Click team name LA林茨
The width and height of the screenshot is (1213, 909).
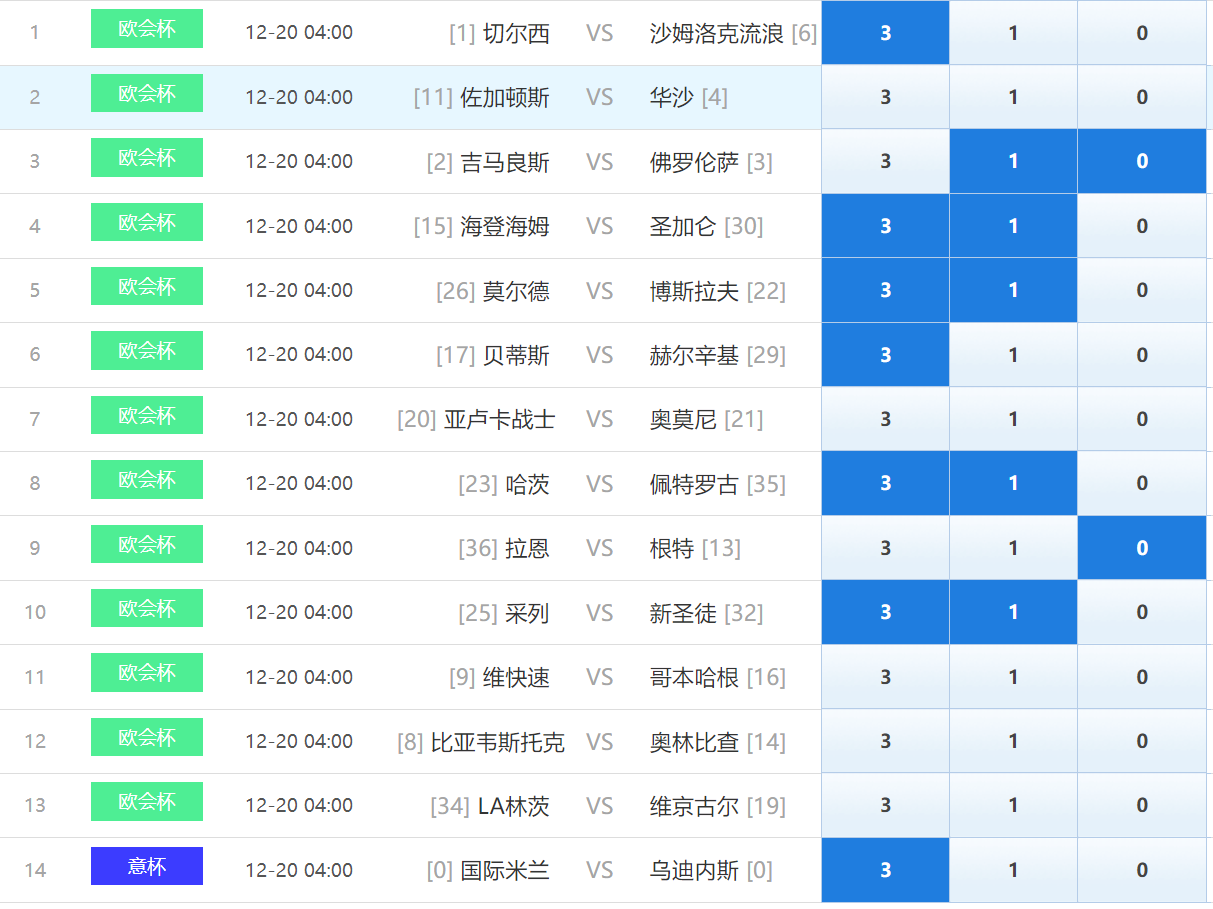point(514,806)
